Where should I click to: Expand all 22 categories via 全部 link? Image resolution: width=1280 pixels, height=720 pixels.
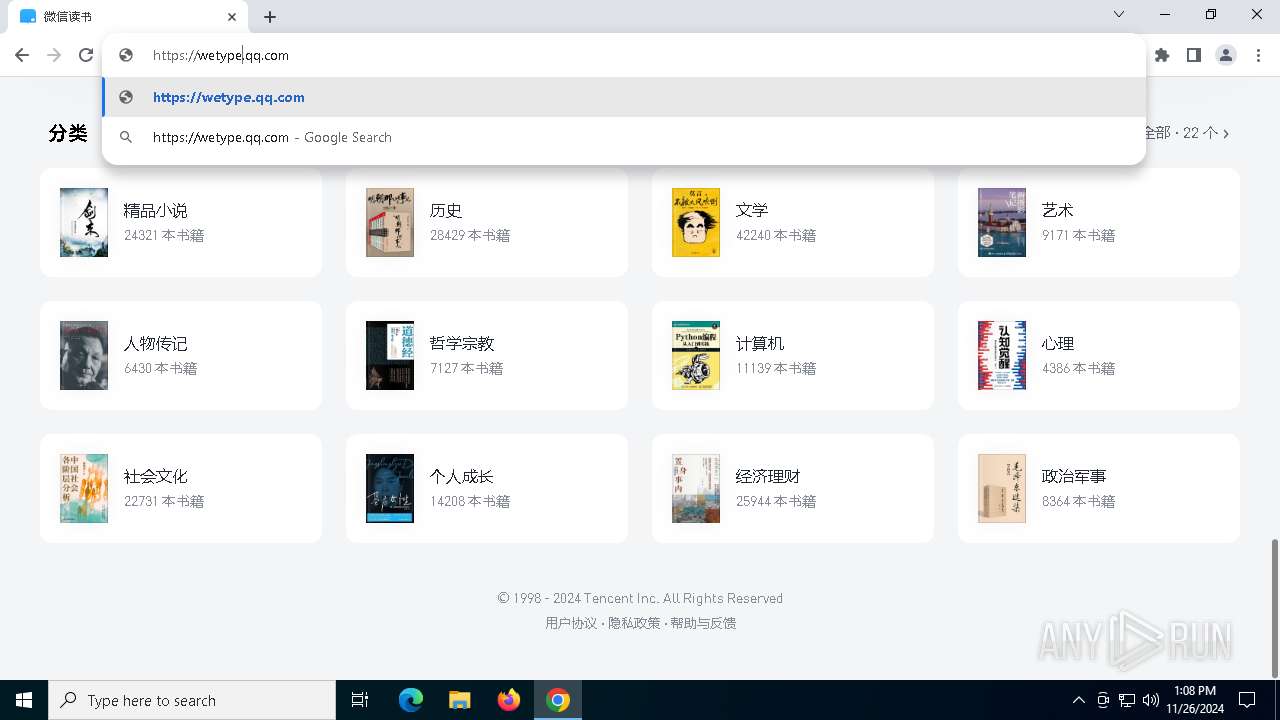coord(1186,133)
